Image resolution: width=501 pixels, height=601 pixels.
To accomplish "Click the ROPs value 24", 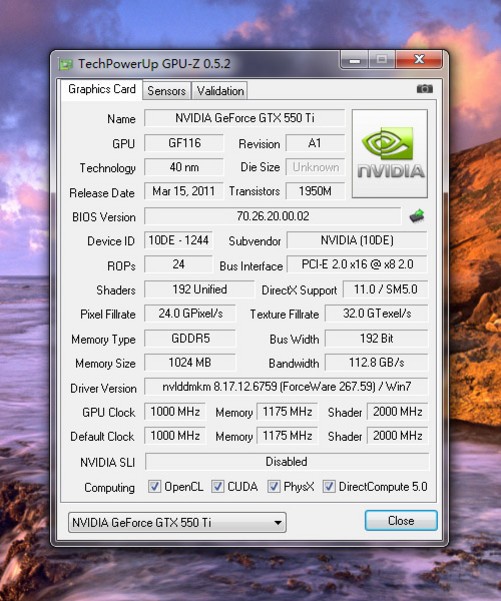I will pos(178,264).
